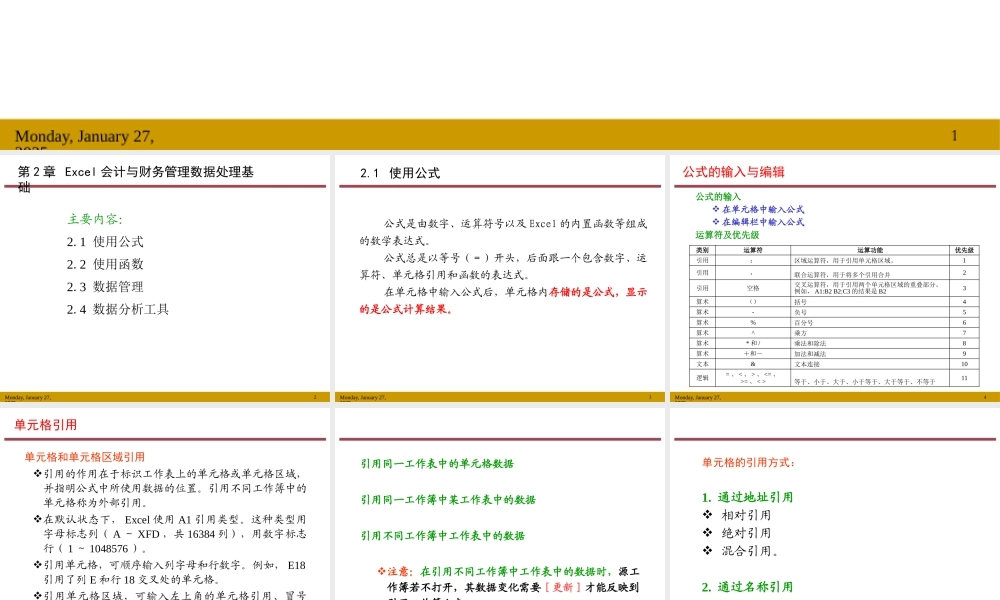Open the outline item 2.4 数据分析工具
This screenshot has width=1000, height=600.
pyautogui.click(x=118, y=309)
